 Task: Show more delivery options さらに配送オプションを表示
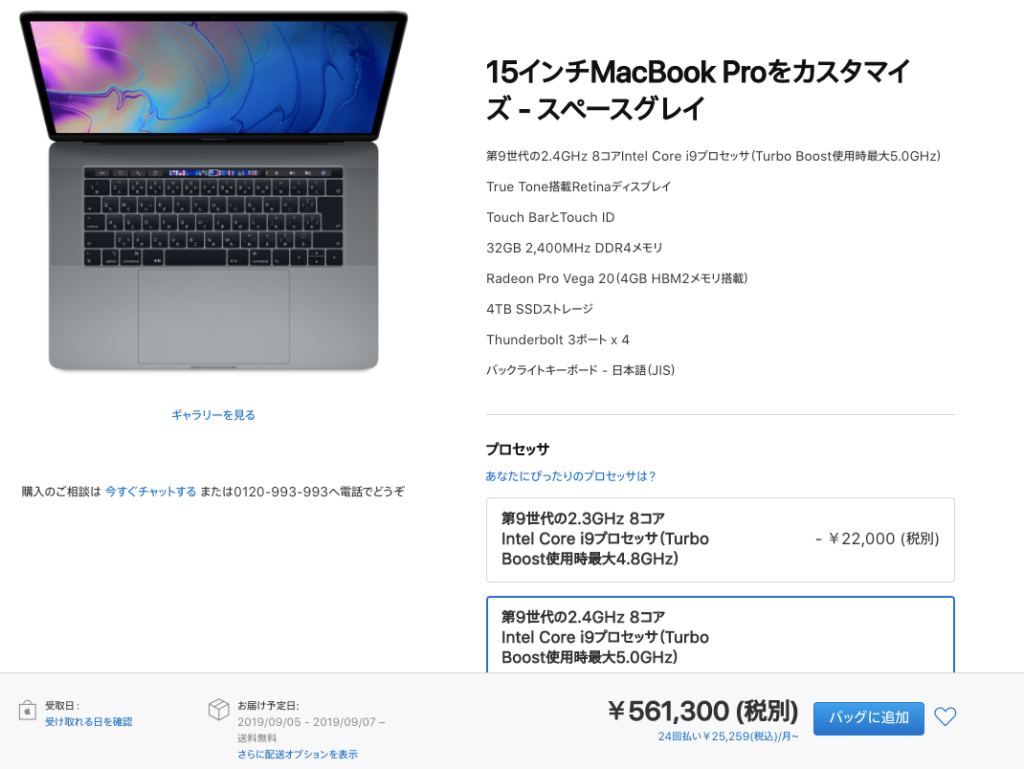[x=297, y=755]
